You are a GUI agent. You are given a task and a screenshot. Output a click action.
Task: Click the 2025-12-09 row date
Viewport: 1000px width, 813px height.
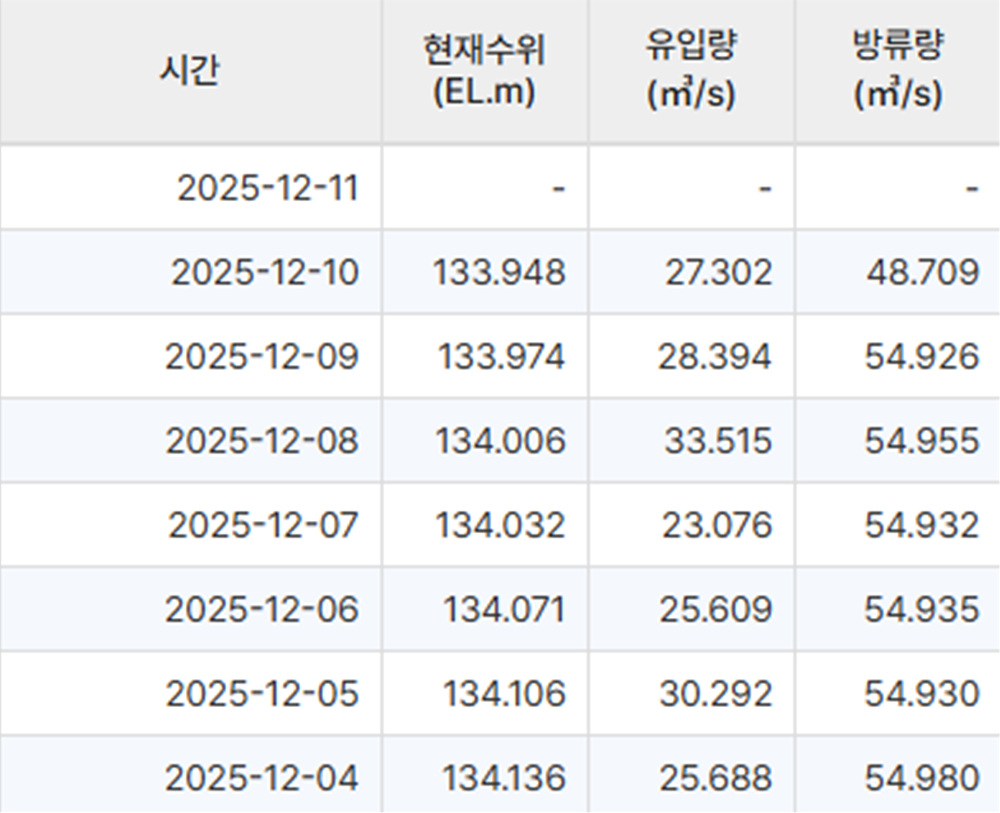(262, 357)
